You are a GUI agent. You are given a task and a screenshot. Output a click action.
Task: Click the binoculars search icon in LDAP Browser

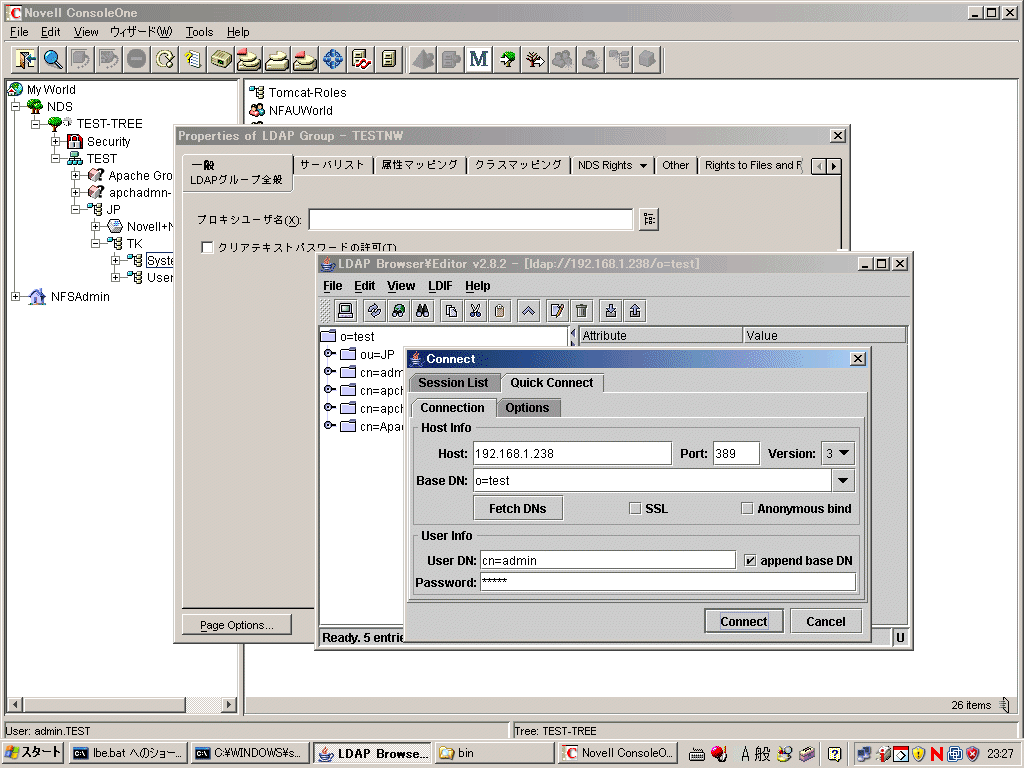[423, 311]
